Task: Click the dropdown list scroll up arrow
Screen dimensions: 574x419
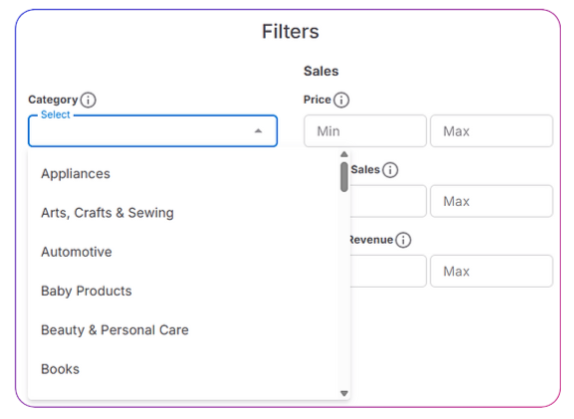Action: tap(344, 154)
